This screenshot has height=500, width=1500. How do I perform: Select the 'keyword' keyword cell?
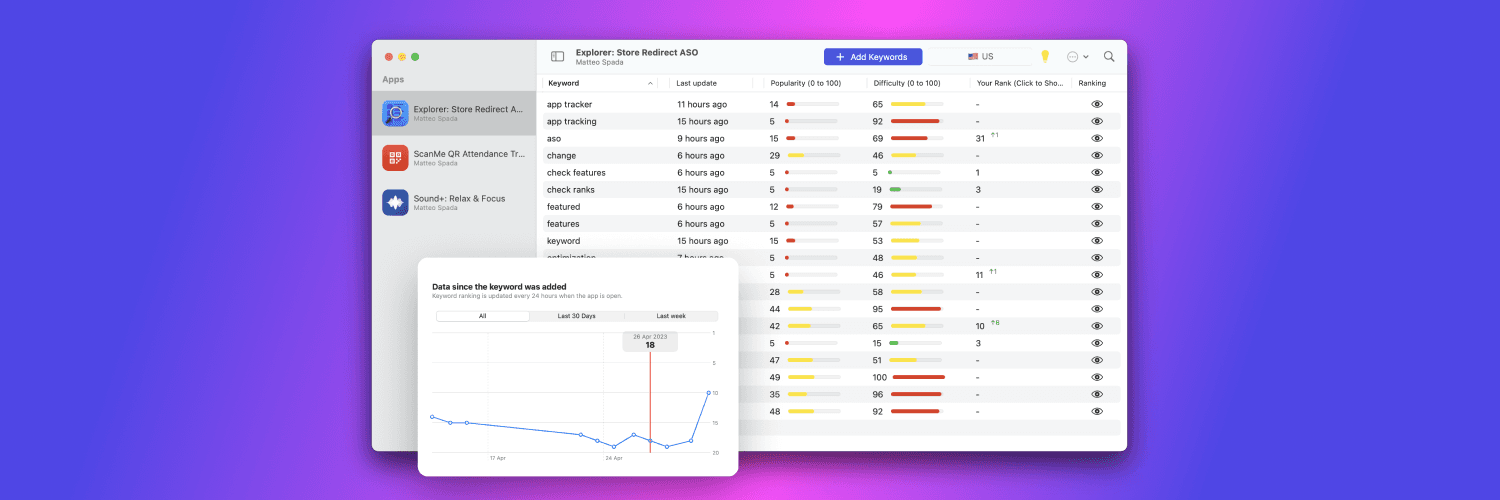(563, 240)
